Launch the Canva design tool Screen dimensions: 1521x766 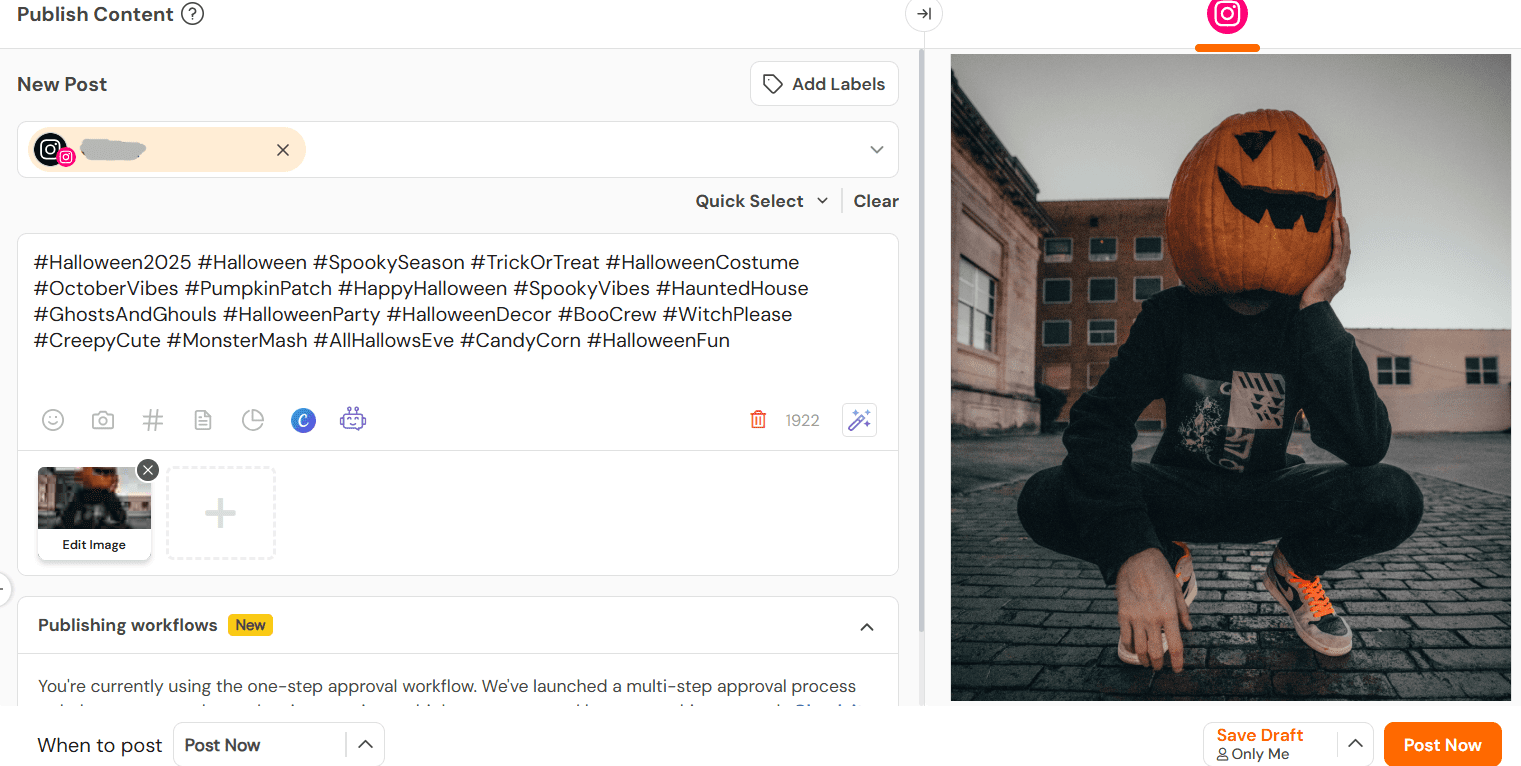pos(303,420)
